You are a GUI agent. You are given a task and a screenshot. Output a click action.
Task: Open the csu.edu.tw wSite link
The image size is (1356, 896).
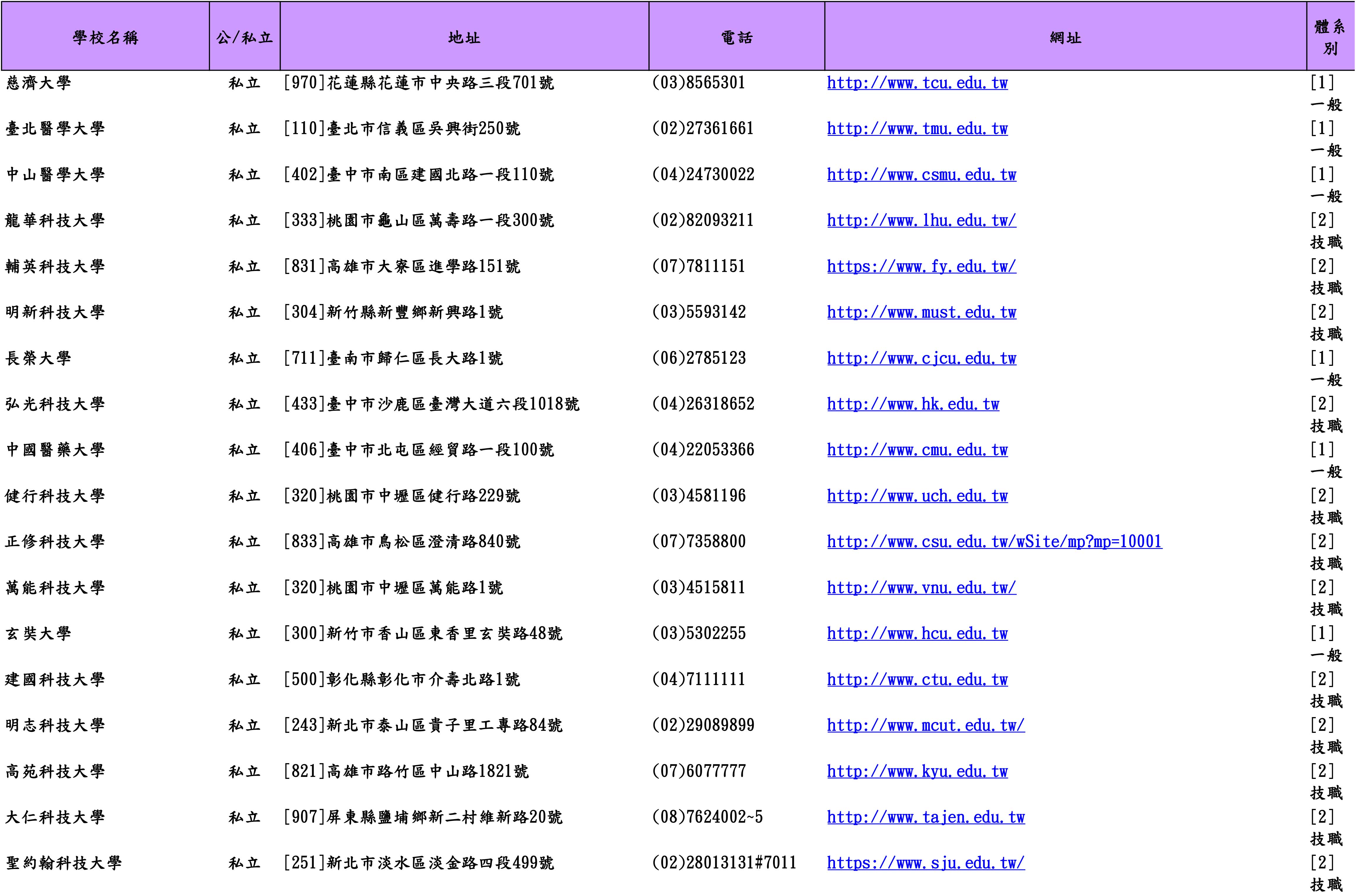click(x=994, y=542)
